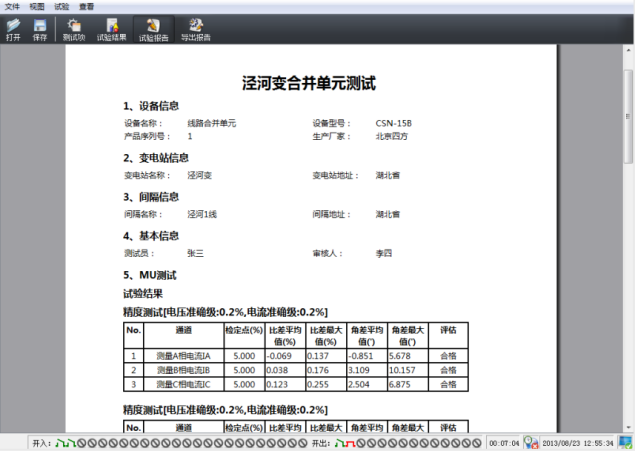Open the 文件 (File) menu
The width and height of the screenshot is (635, 451).
point(12,6)
